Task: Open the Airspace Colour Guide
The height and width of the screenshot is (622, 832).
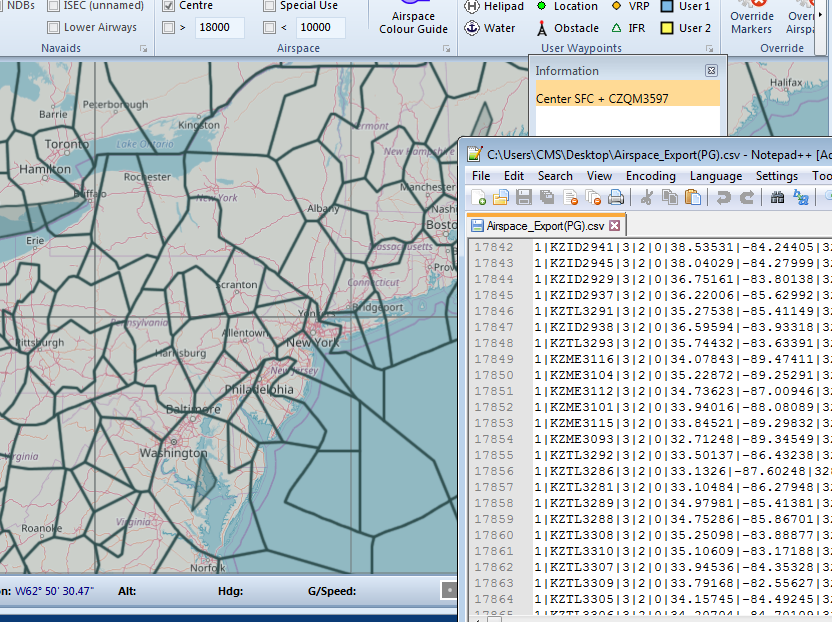Action: point(413,22)
